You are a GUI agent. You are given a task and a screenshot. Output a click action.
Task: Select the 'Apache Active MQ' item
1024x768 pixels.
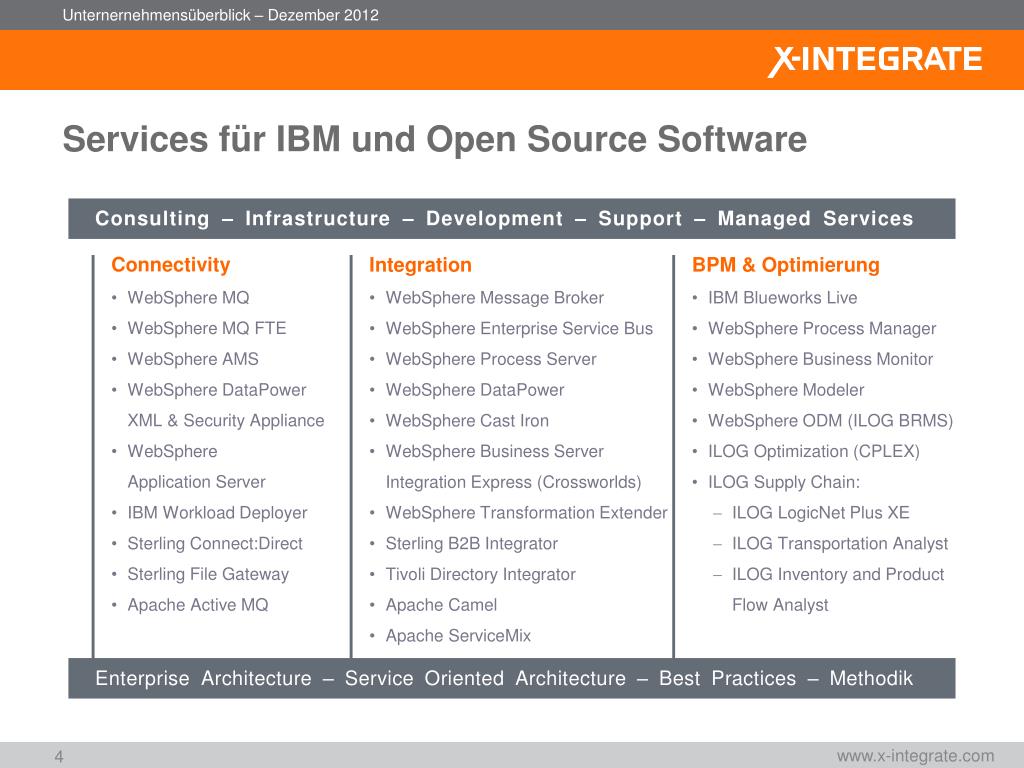198,605
